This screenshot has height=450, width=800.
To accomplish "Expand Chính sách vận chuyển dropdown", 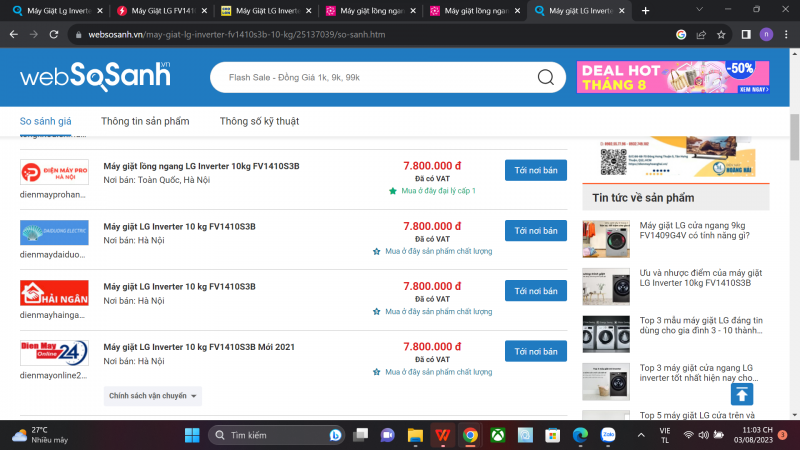I will (153, 396).
